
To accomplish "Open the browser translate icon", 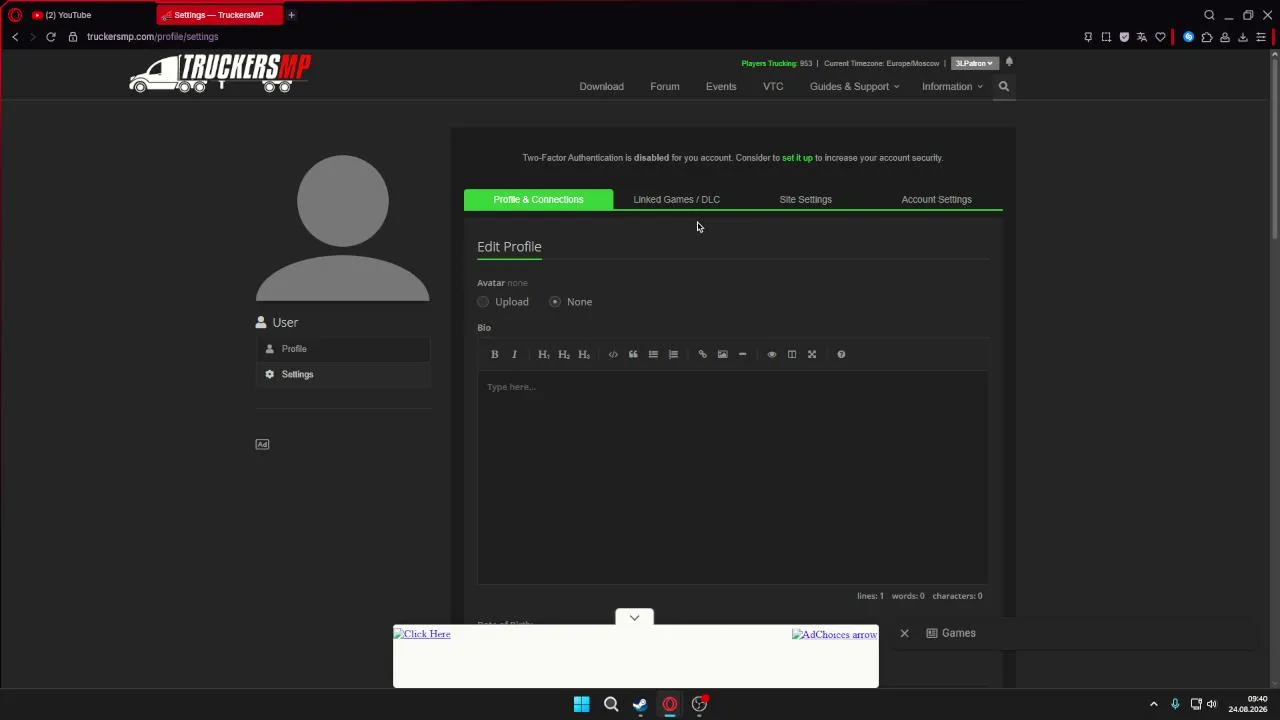I will coord(1142,37).
